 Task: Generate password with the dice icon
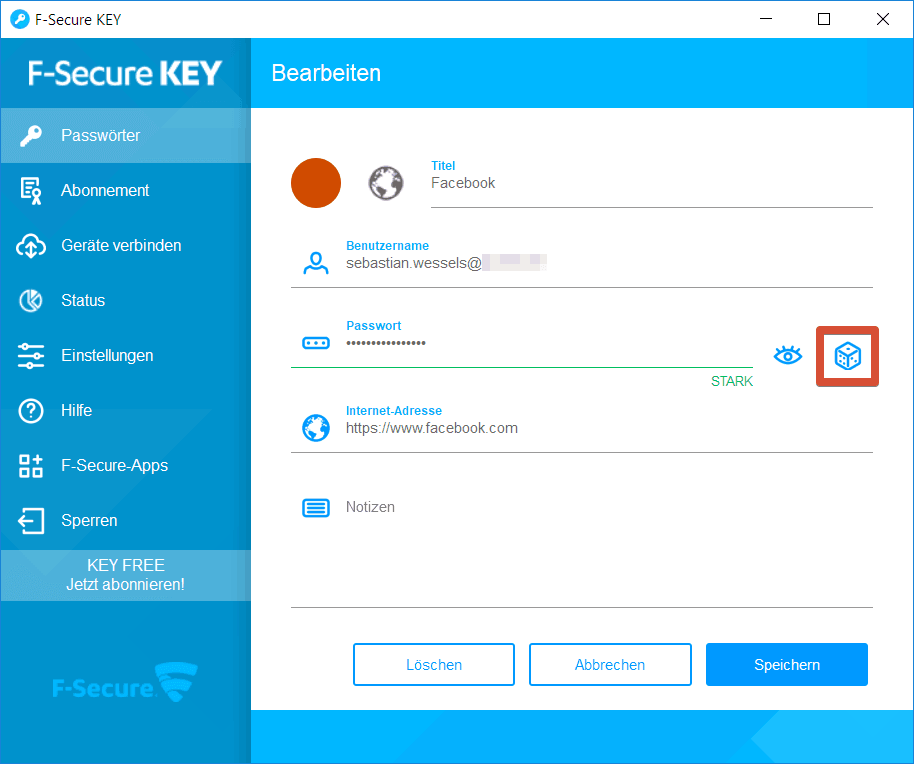point(848,356)
